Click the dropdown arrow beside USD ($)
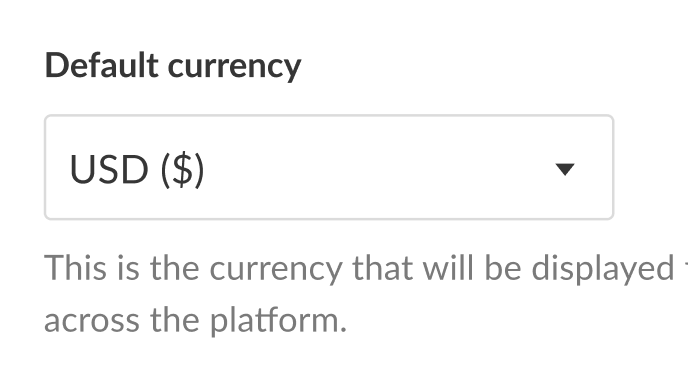Screen dimensions: 688x376 (x=565, y=169)
